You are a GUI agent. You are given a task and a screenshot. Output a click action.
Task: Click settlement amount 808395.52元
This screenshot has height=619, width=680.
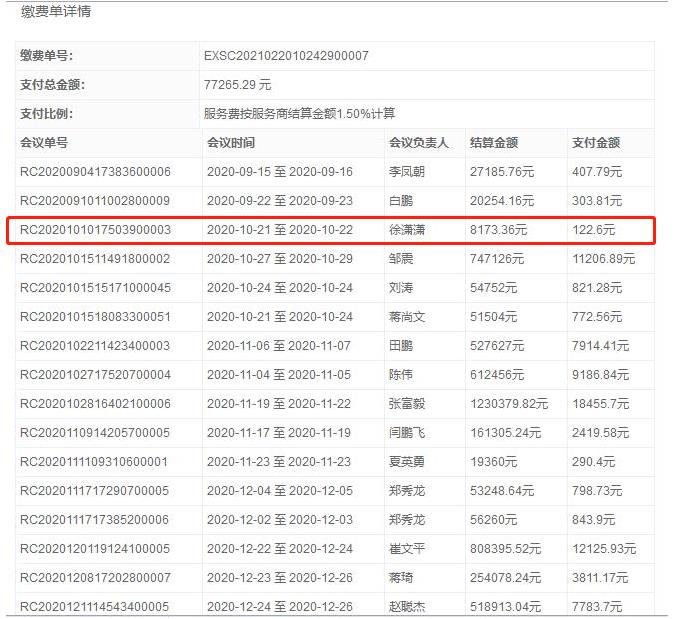(x=510, y=549)
